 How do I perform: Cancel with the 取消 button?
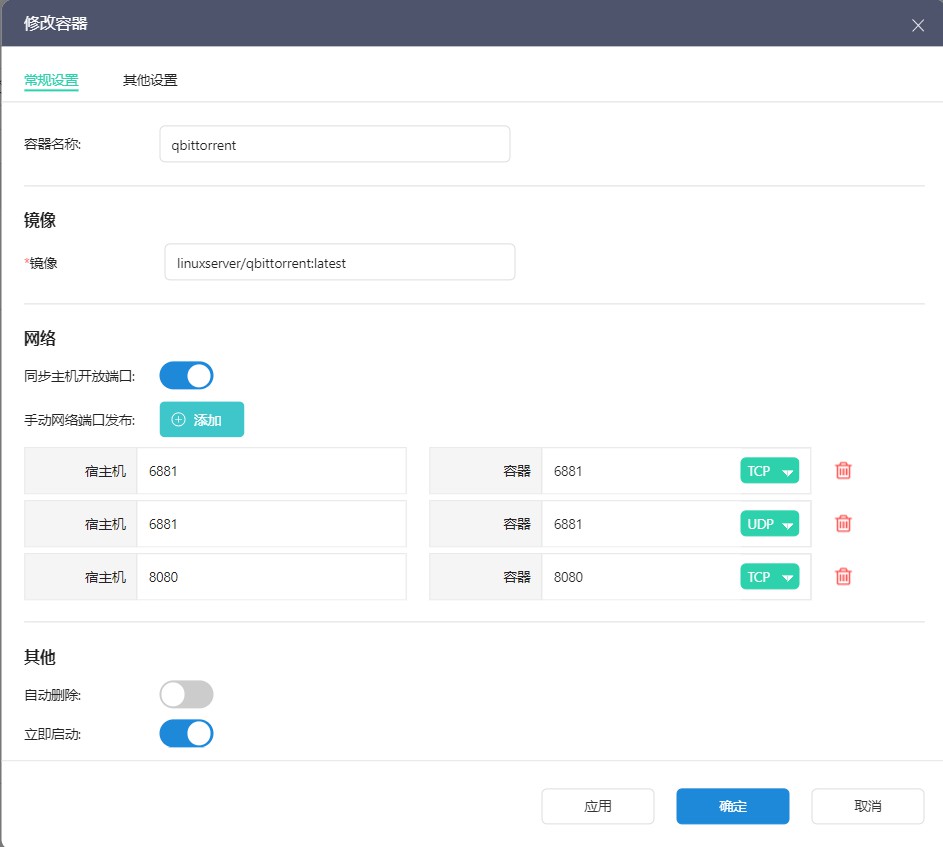[867, 806]
